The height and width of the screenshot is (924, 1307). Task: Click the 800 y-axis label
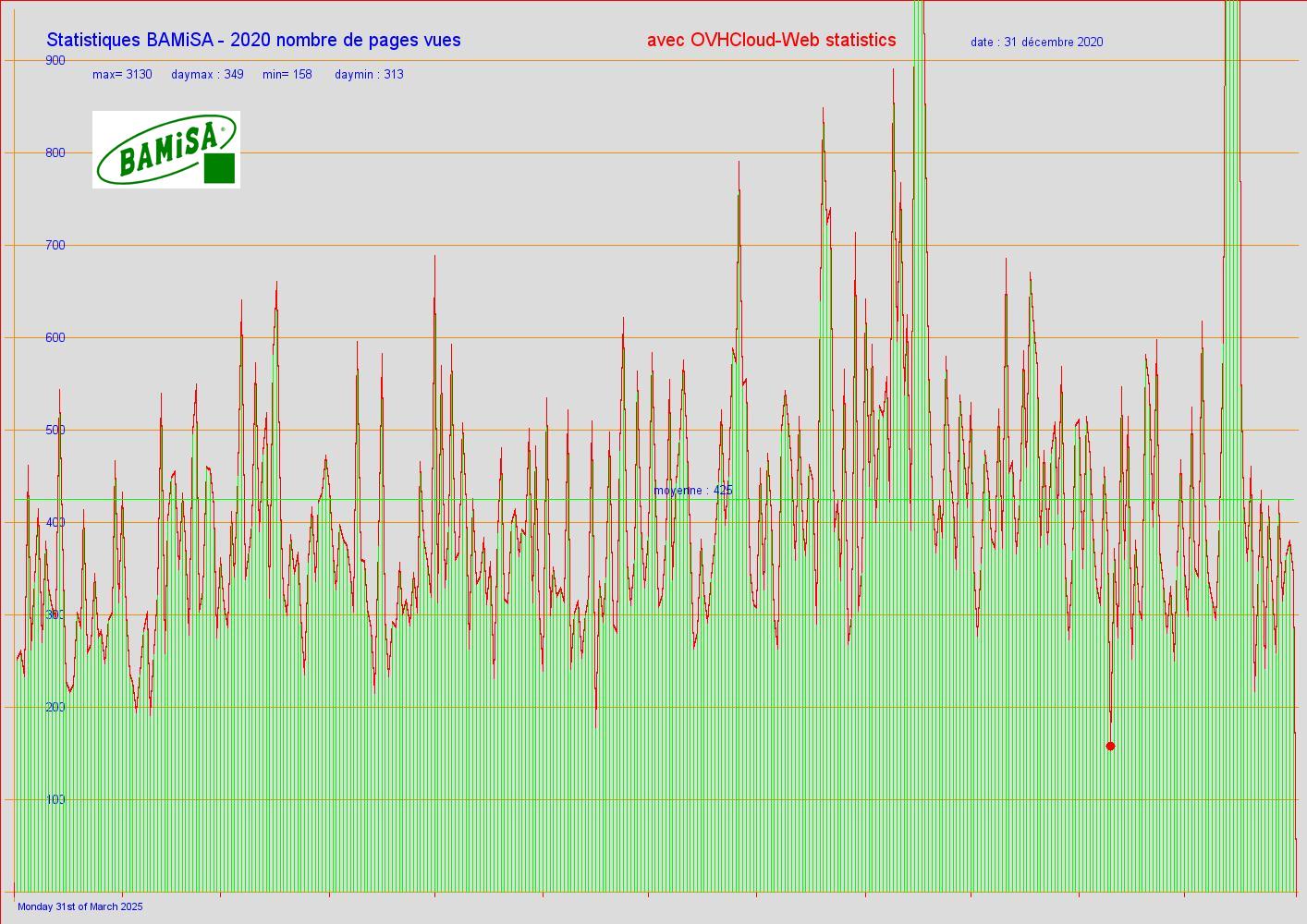coord(55,152)
